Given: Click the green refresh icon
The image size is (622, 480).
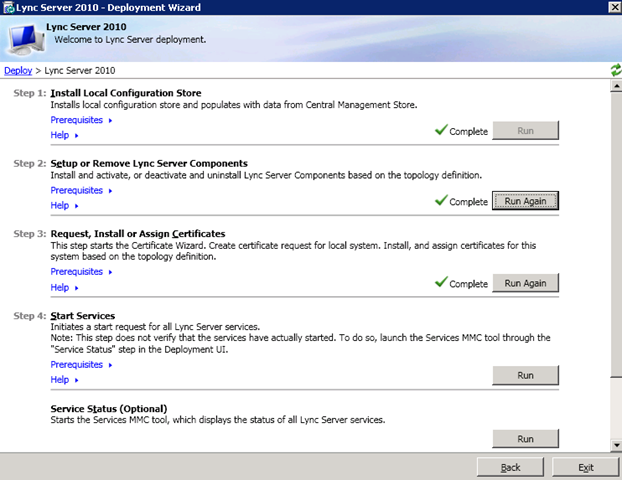Looking at the screenshot, I should click(x=615, y=70).
